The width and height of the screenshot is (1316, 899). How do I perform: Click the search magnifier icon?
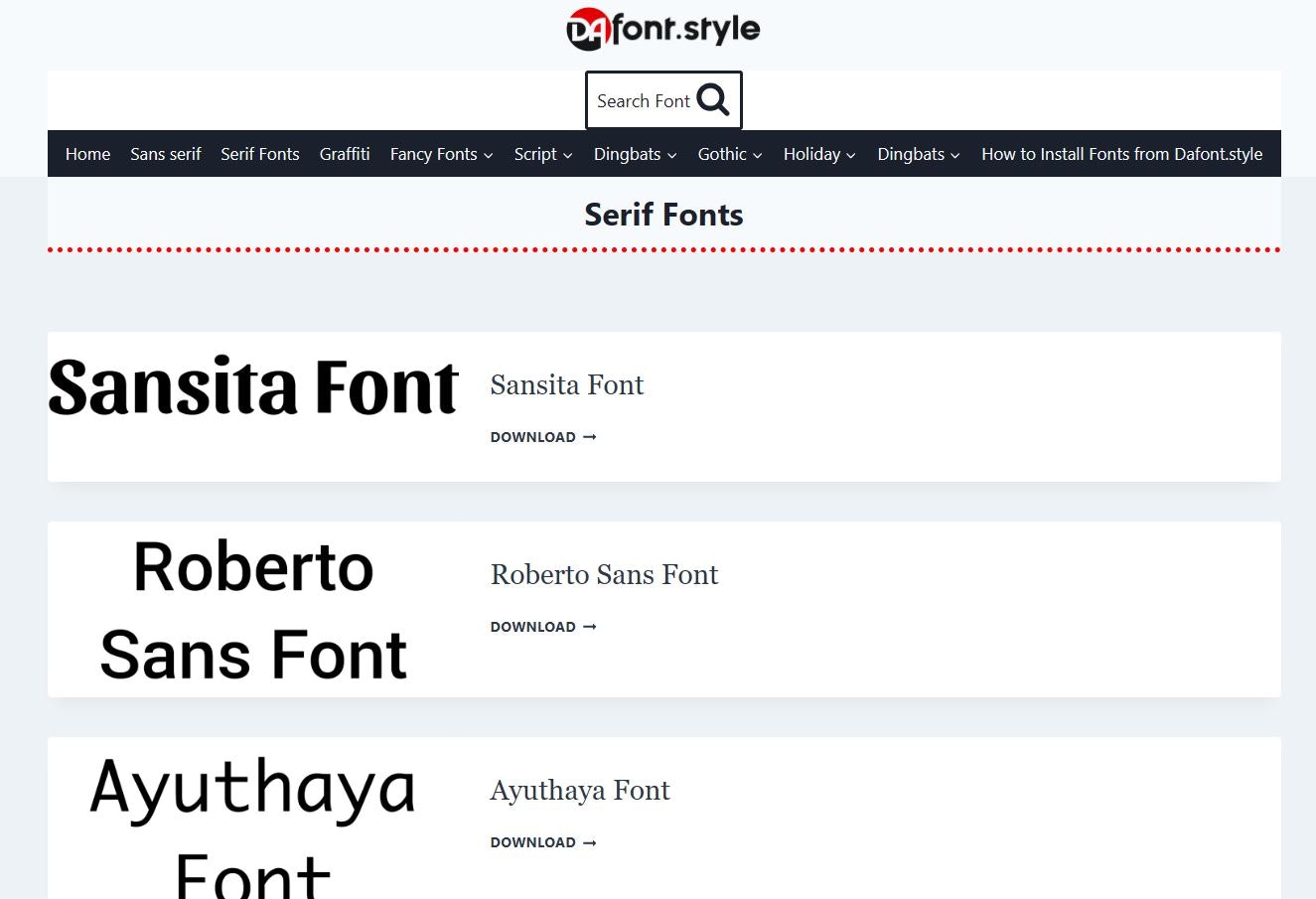(x=713, y=99)
